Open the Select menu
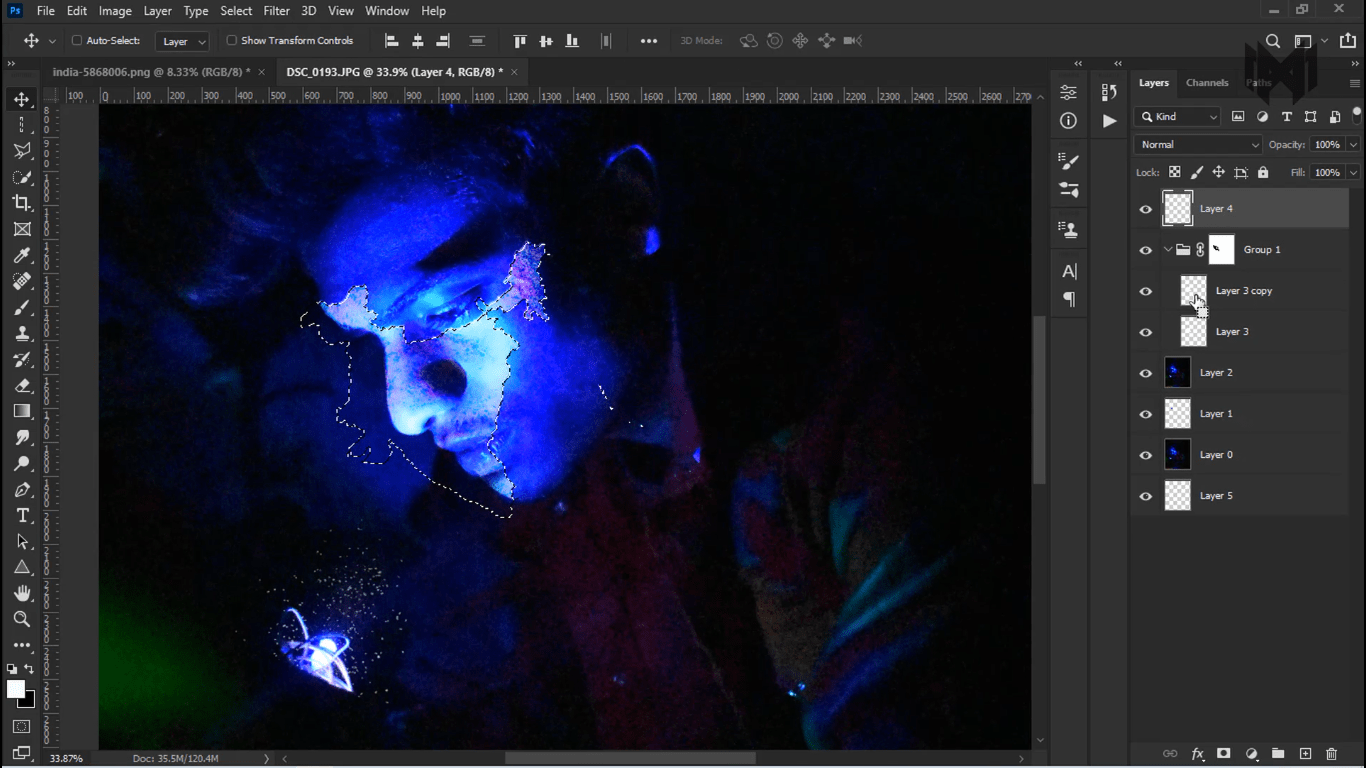The image size is (1366, 768). click(236, 11)
